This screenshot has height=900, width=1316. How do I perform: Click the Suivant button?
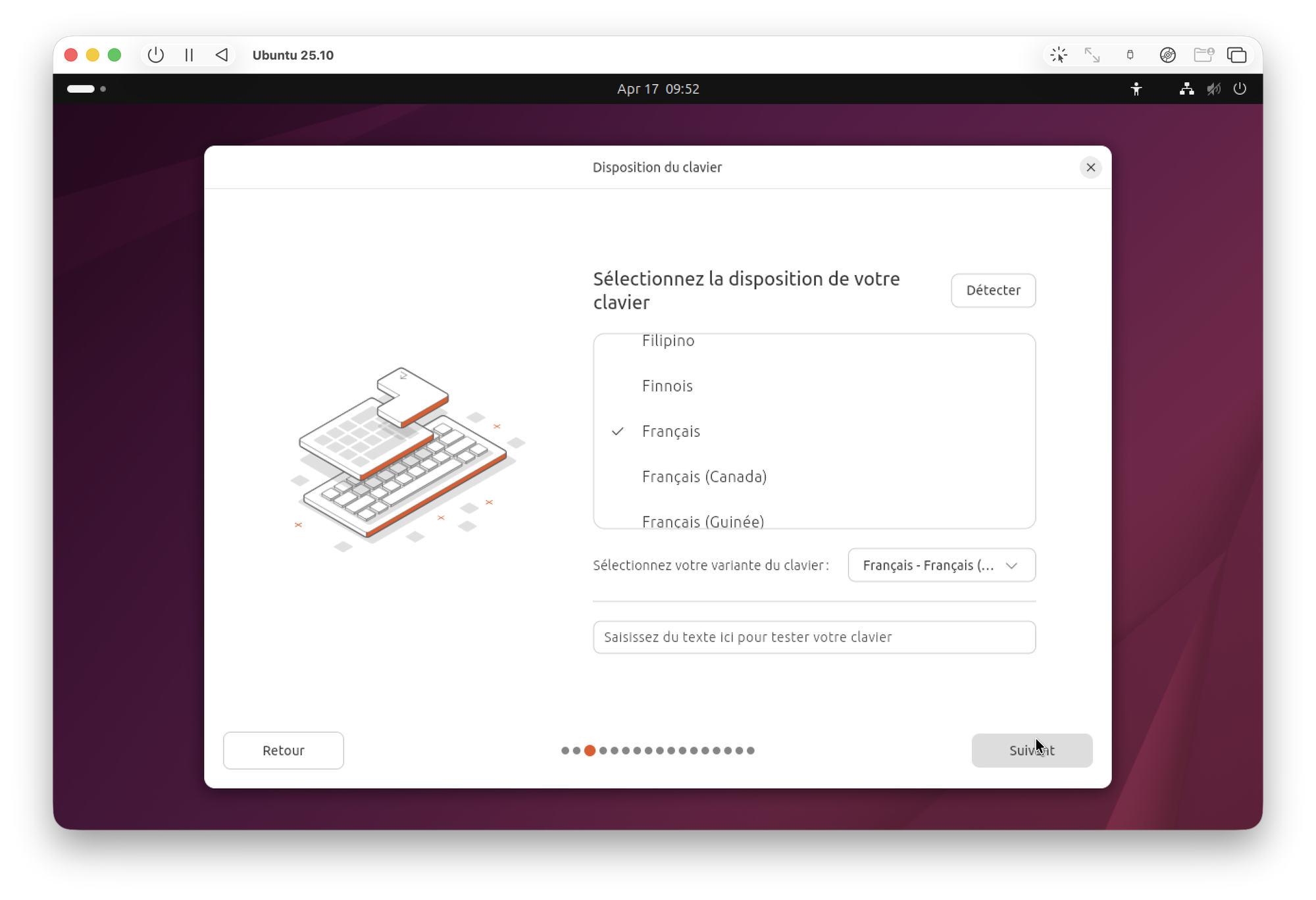click(1031, 751)
